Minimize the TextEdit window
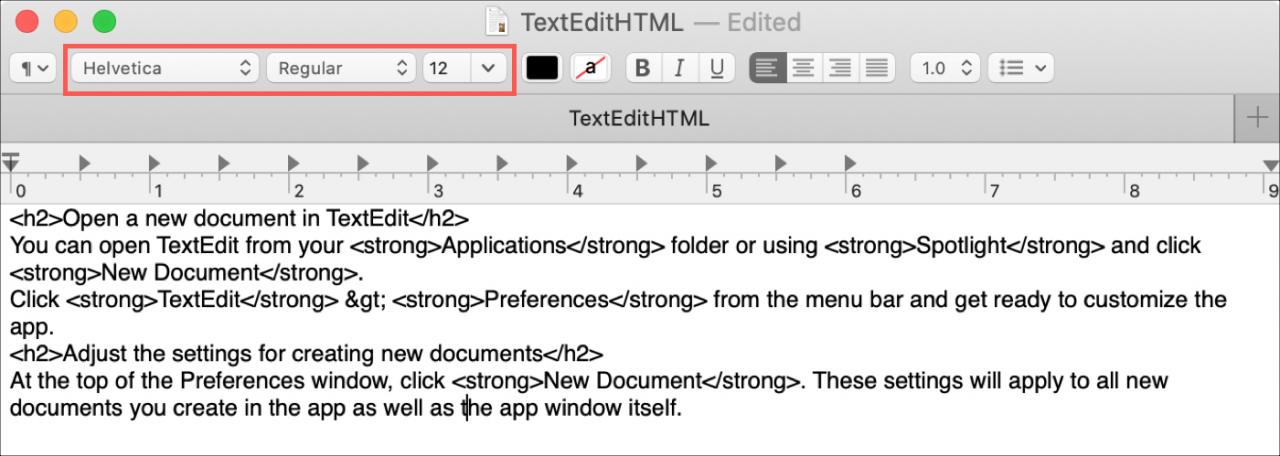Viewport: 1280px width, 456px height. 65,21
